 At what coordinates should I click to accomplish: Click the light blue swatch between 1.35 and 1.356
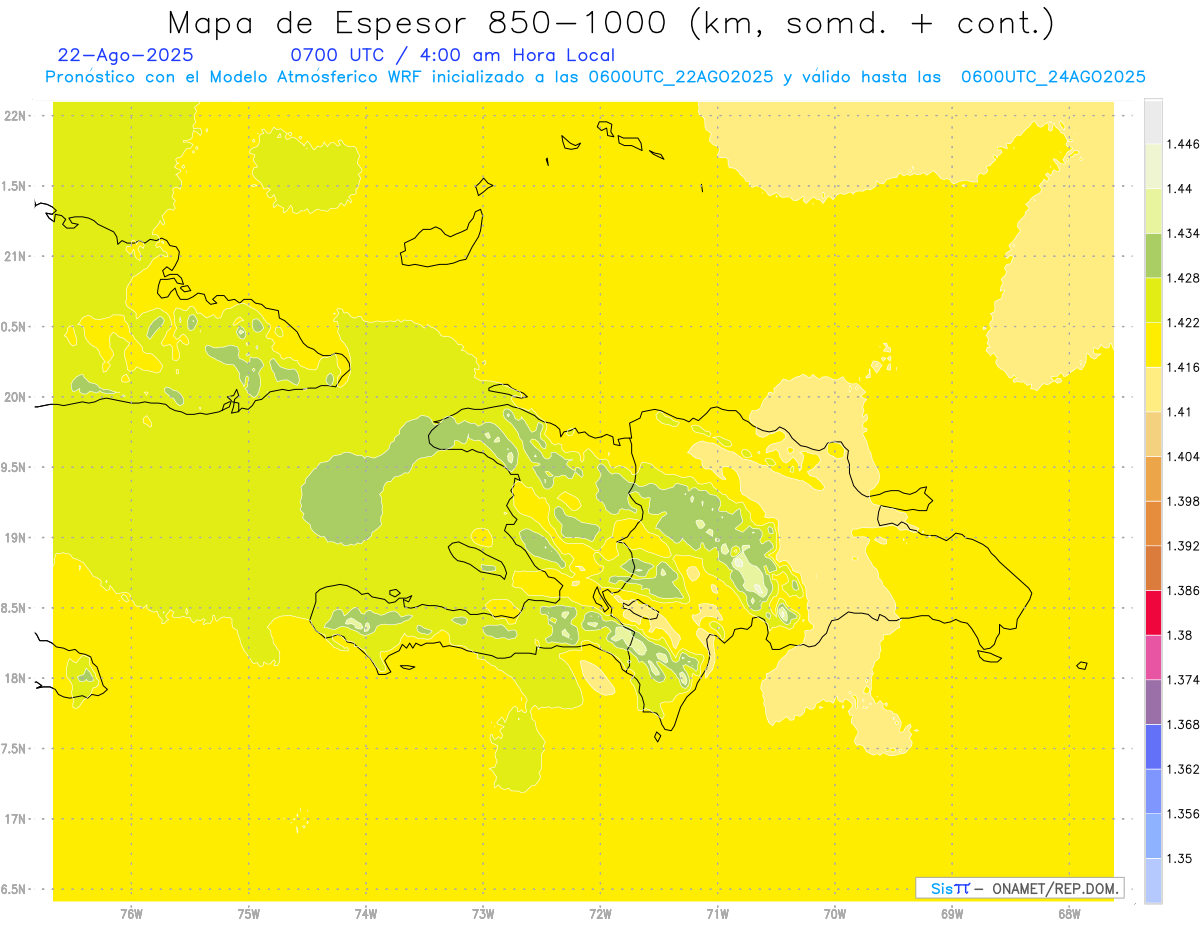(x=1153, y=836)
